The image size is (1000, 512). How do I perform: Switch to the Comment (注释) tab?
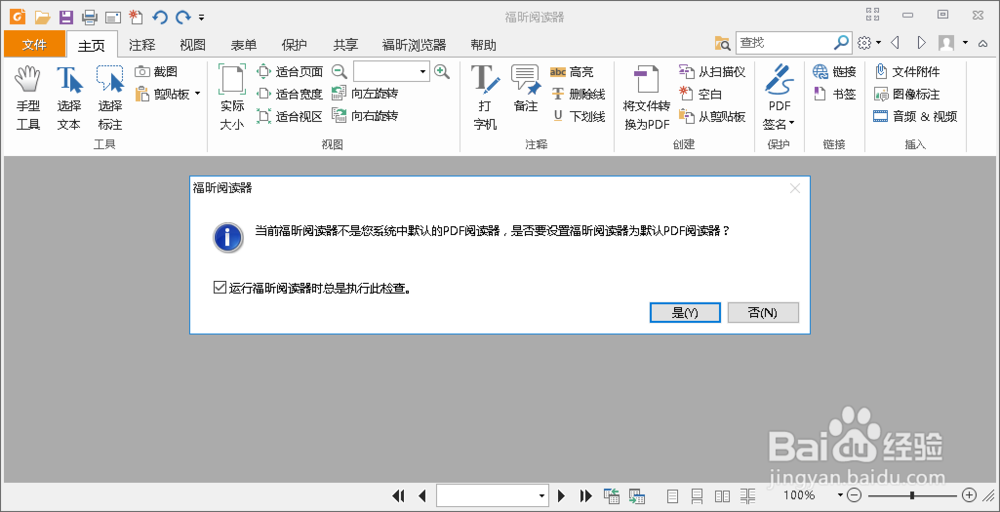[142, 45]
